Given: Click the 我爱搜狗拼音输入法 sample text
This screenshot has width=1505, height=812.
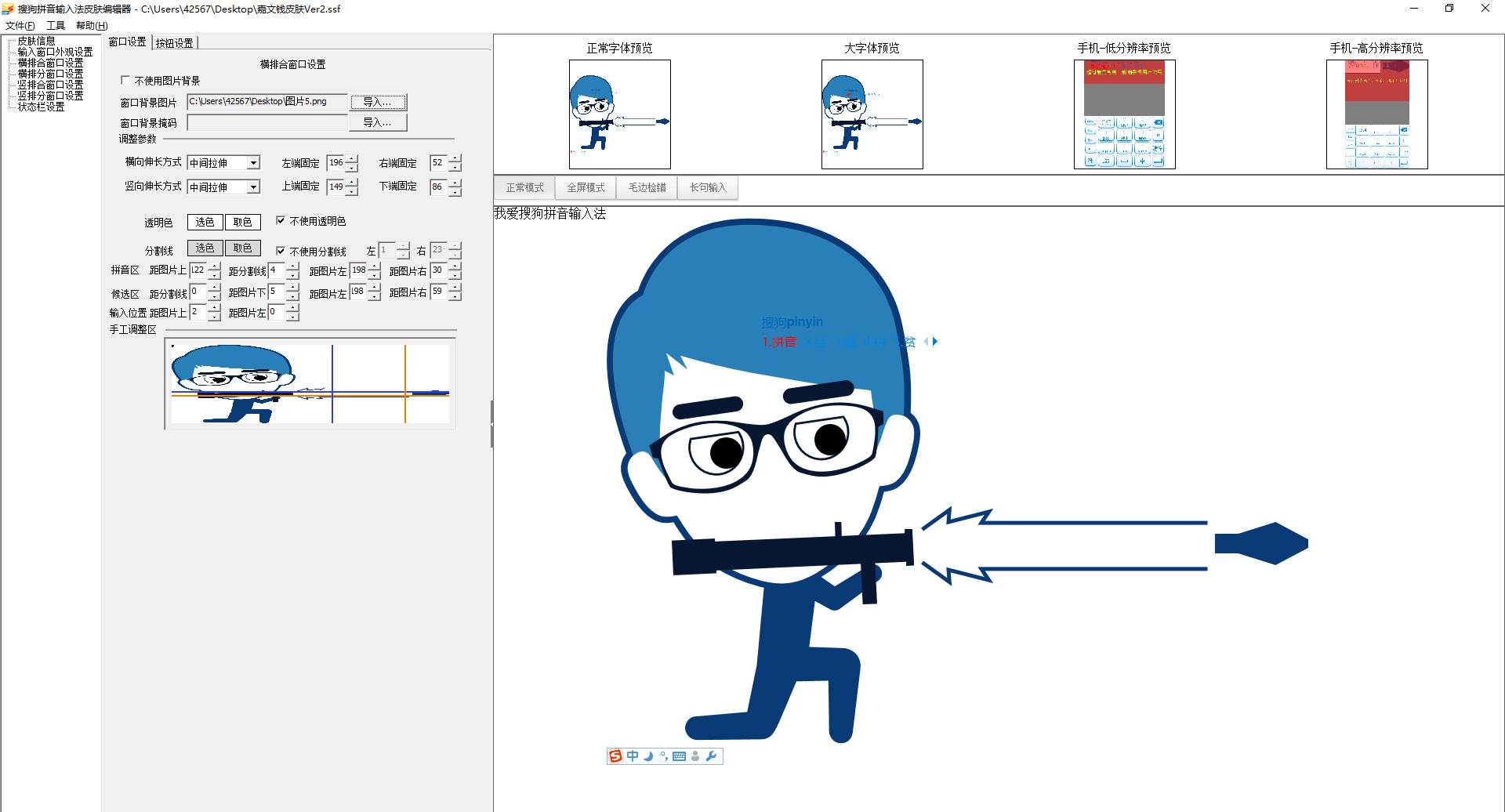Looking at the screenshot, I should coord(550,213).
